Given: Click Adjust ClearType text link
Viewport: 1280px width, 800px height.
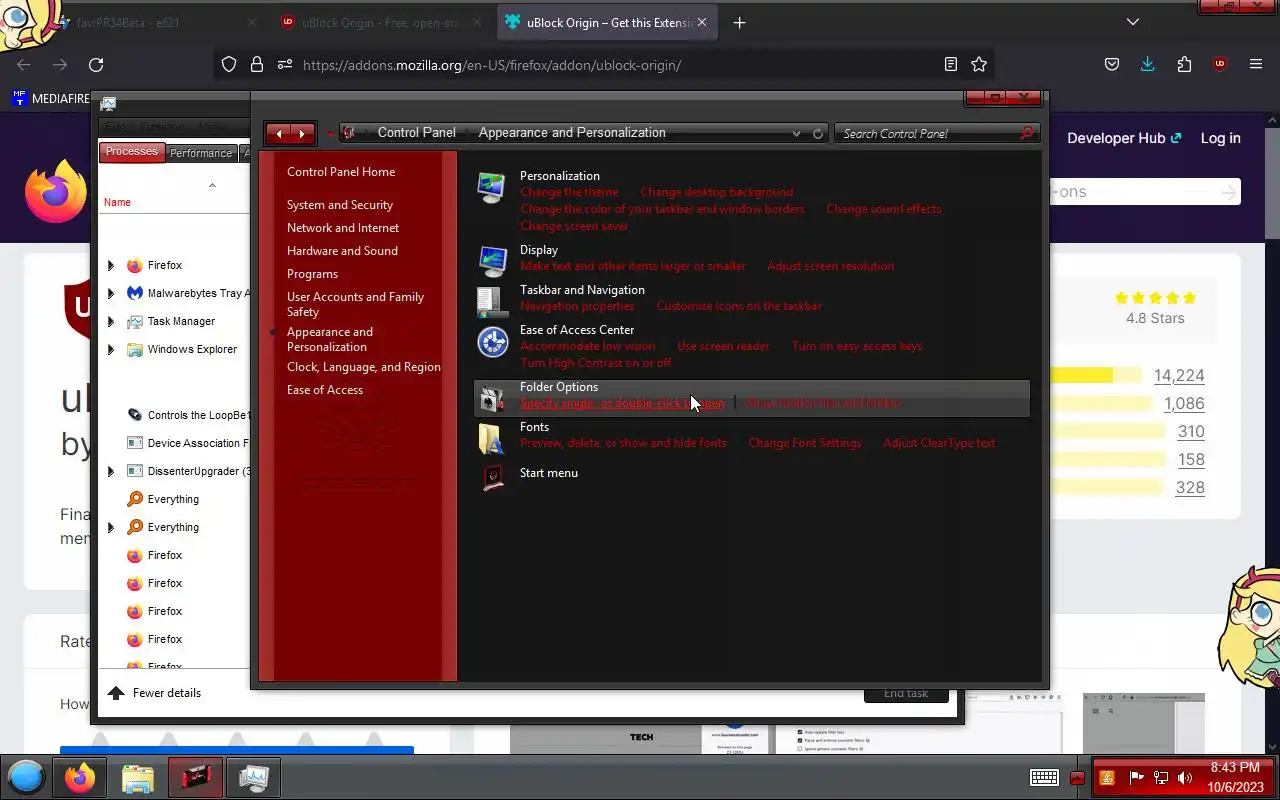Looking at the screenshot, I should [939, 443].
